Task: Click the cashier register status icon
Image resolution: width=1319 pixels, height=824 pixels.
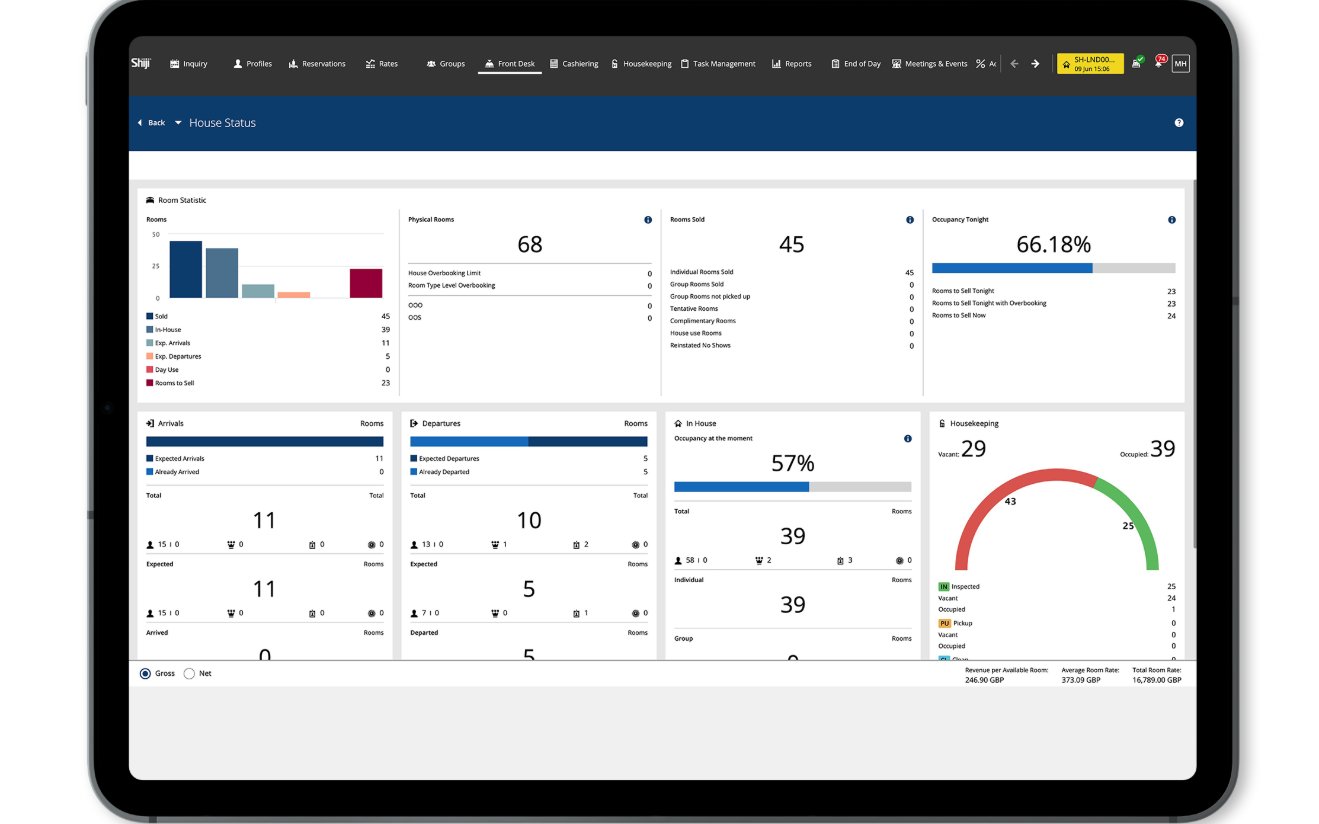Action: [1137, 63]
